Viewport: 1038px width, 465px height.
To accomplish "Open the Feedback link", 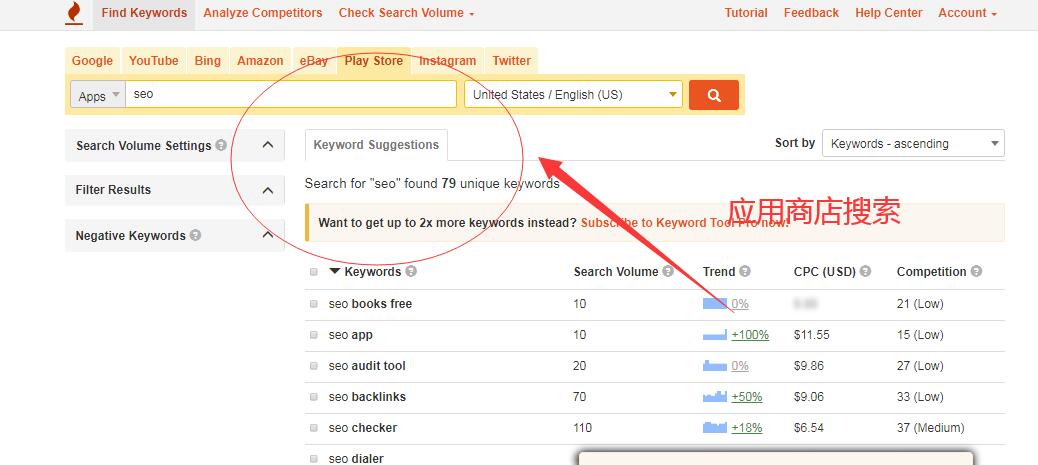I will 811,13.
